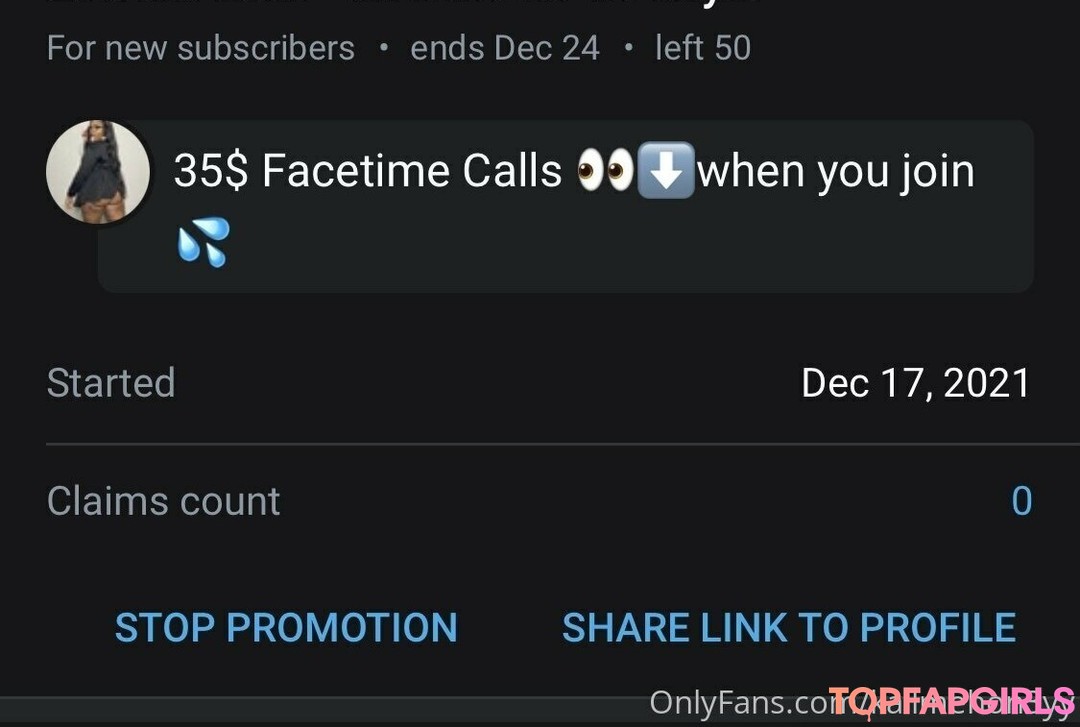The image size is (1080, 727).
Task: Tap the divider line below Started row
Action: [563, 444]
